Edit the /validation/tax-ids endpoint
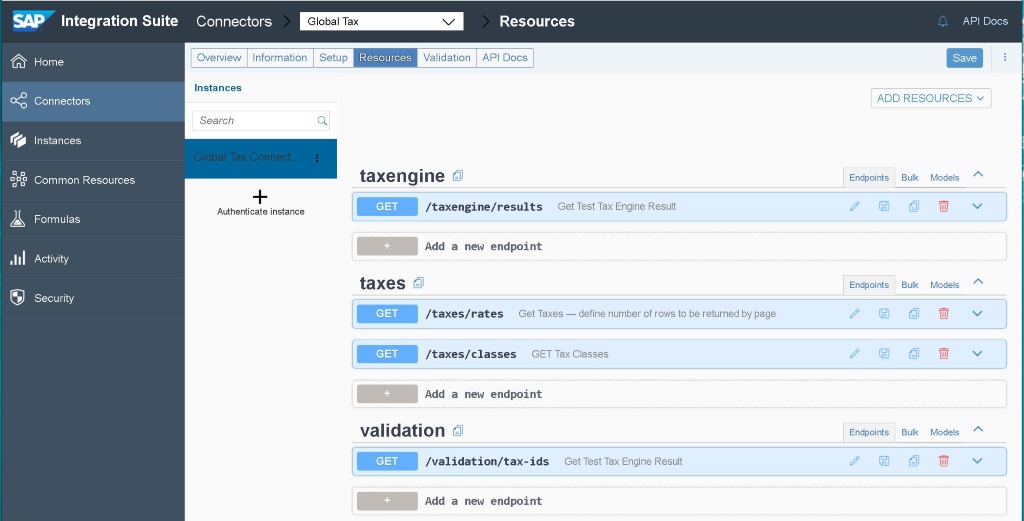Viewport: 1024px width, 521px height. tap(854, 461)
